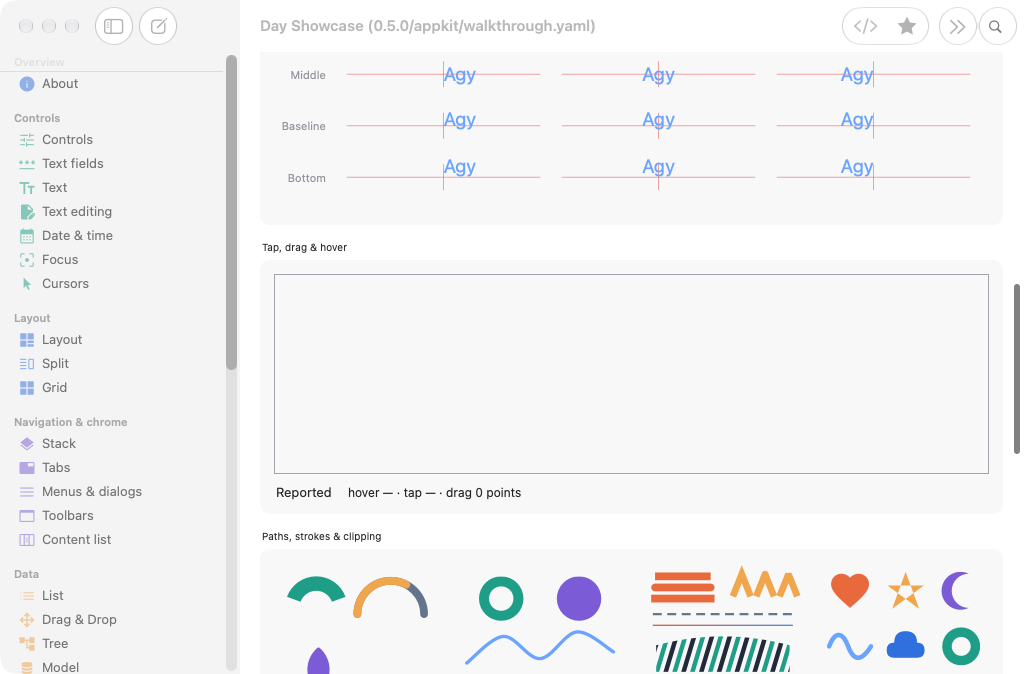
Task: Click the Grid squares icon
Action: pyautogui.click(x=27, y=388)
